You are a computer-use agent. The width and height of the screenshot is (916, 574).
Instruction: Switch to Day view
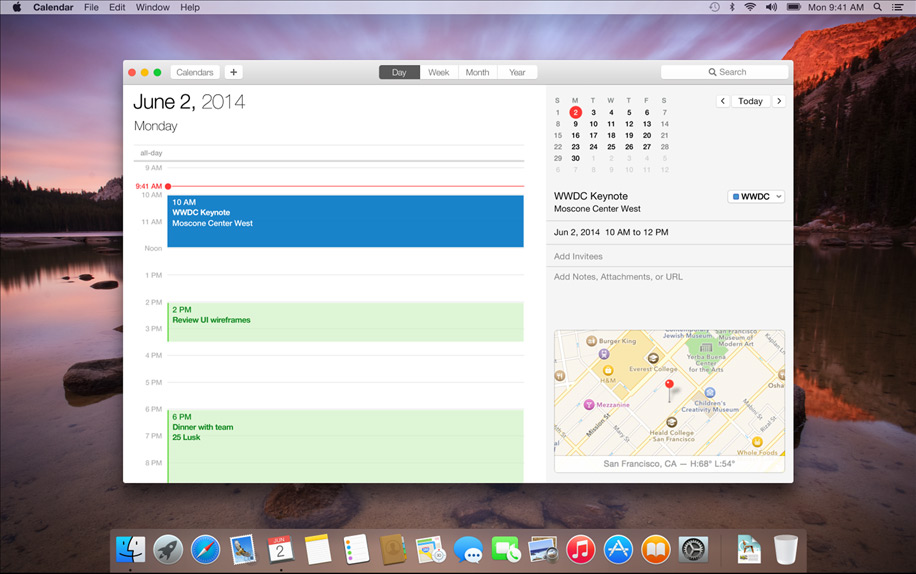(x=399, y=72)
